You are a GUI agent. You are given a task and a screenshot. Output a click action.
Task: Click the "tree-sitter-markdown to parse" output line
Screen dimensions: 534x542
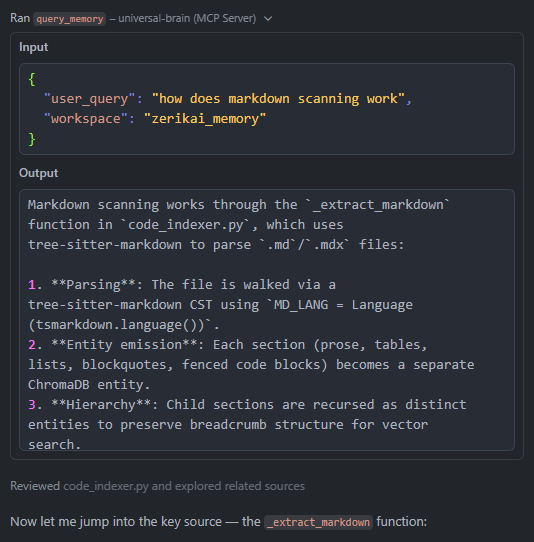coord(216,245)
